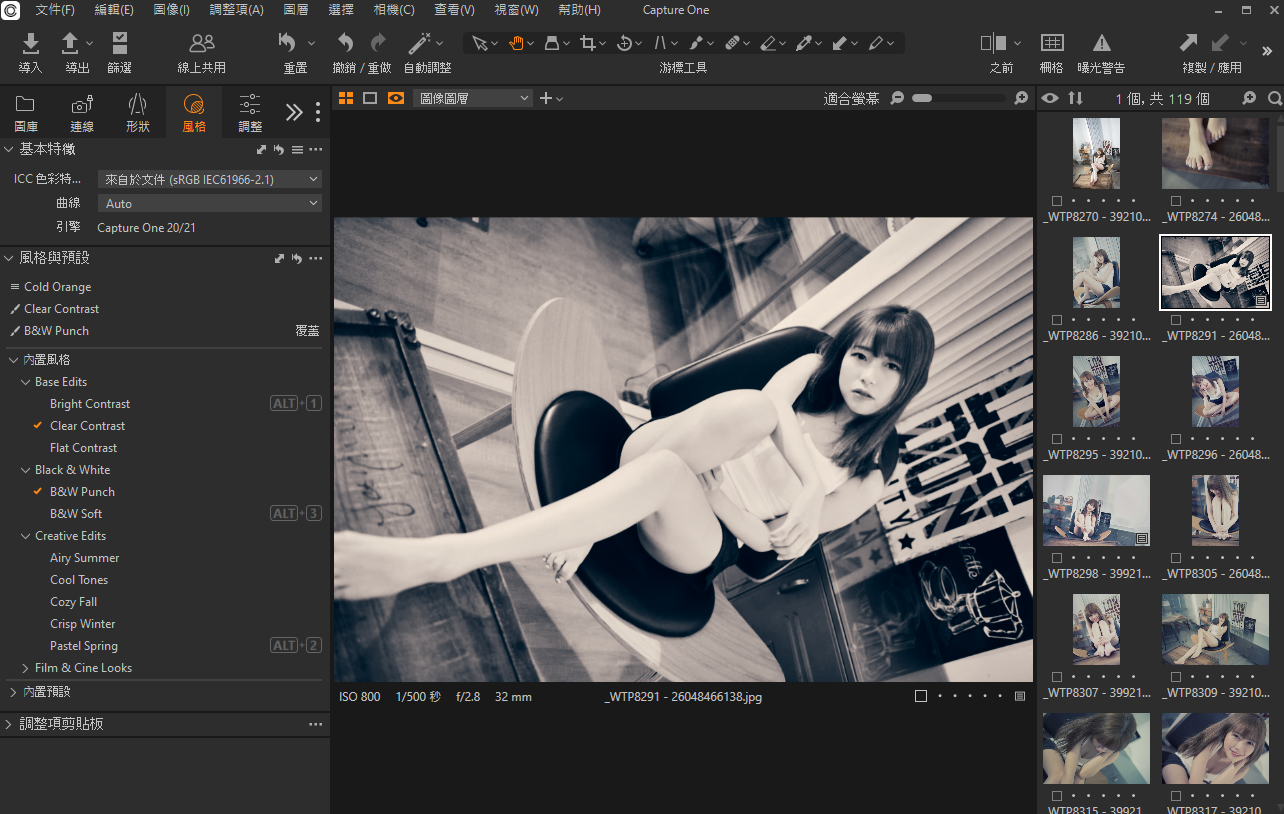Select the _WTP8298 thumbnail
The height and width of the screenshot is (814, 1284).
pos(1096,510)
